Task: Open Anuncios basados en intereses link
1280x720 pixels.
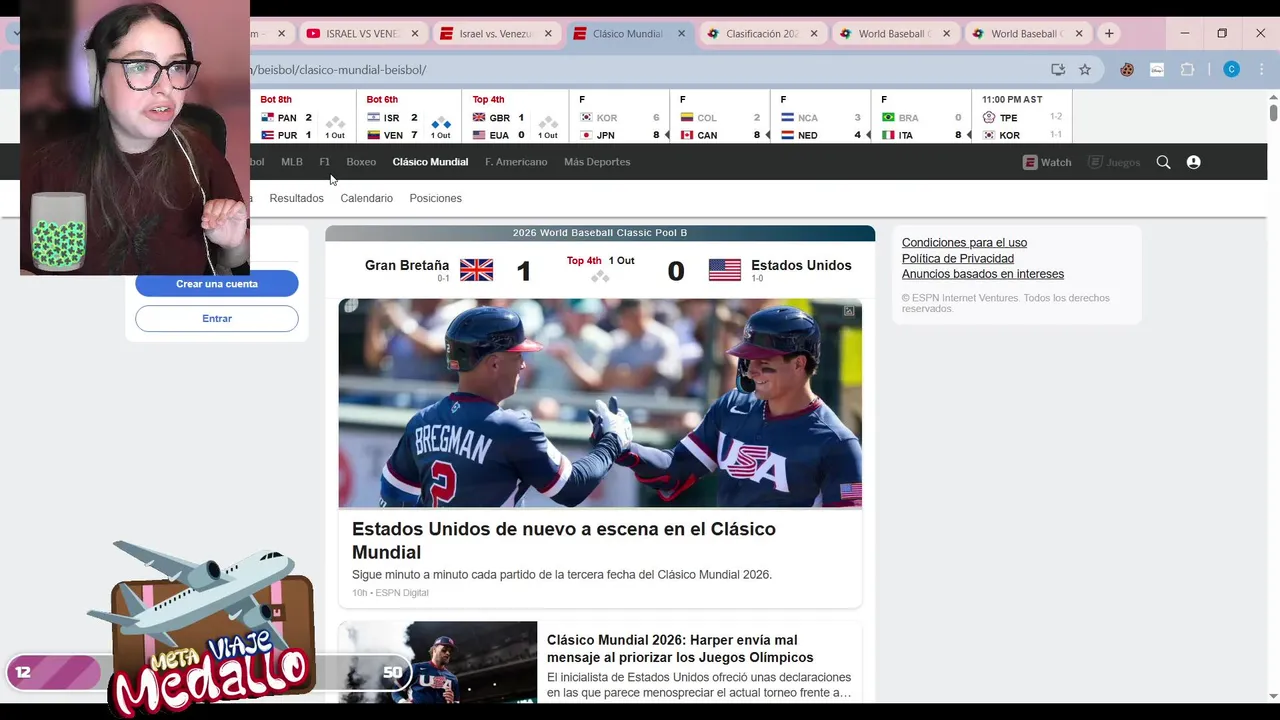Action: click(x=983, y=274)
